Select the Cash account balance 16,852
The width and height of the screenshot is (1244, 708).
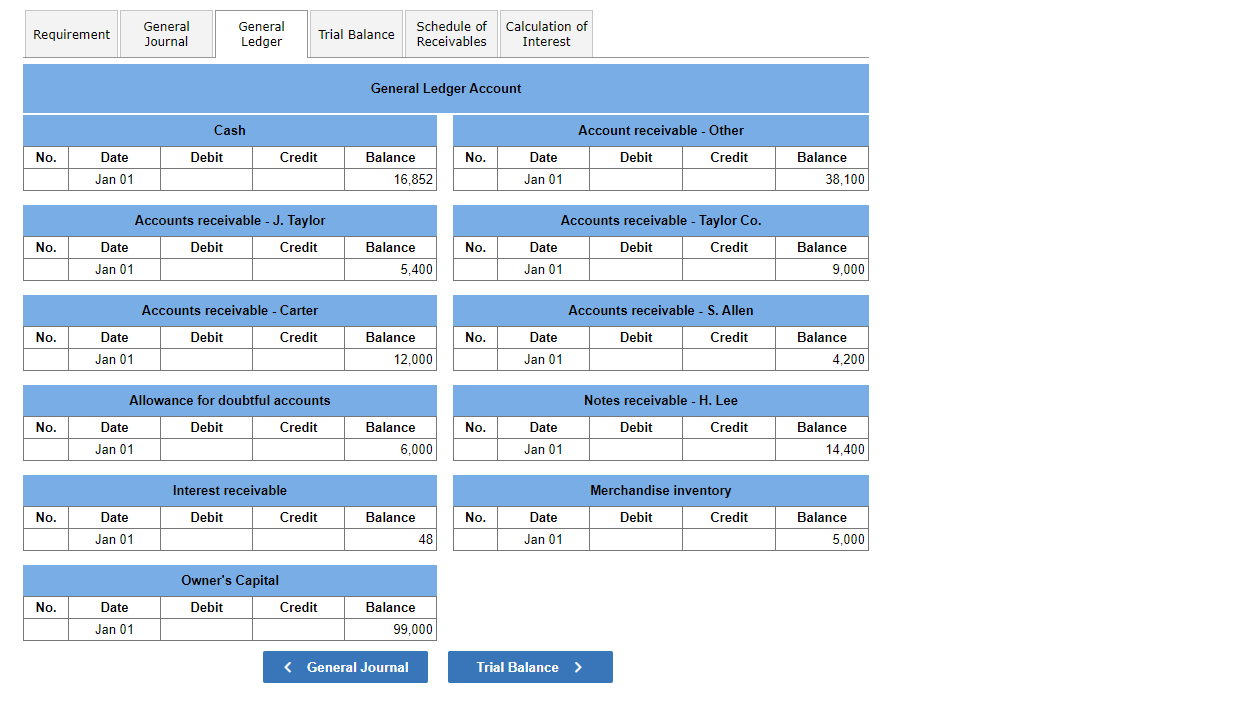click(390, 179)
